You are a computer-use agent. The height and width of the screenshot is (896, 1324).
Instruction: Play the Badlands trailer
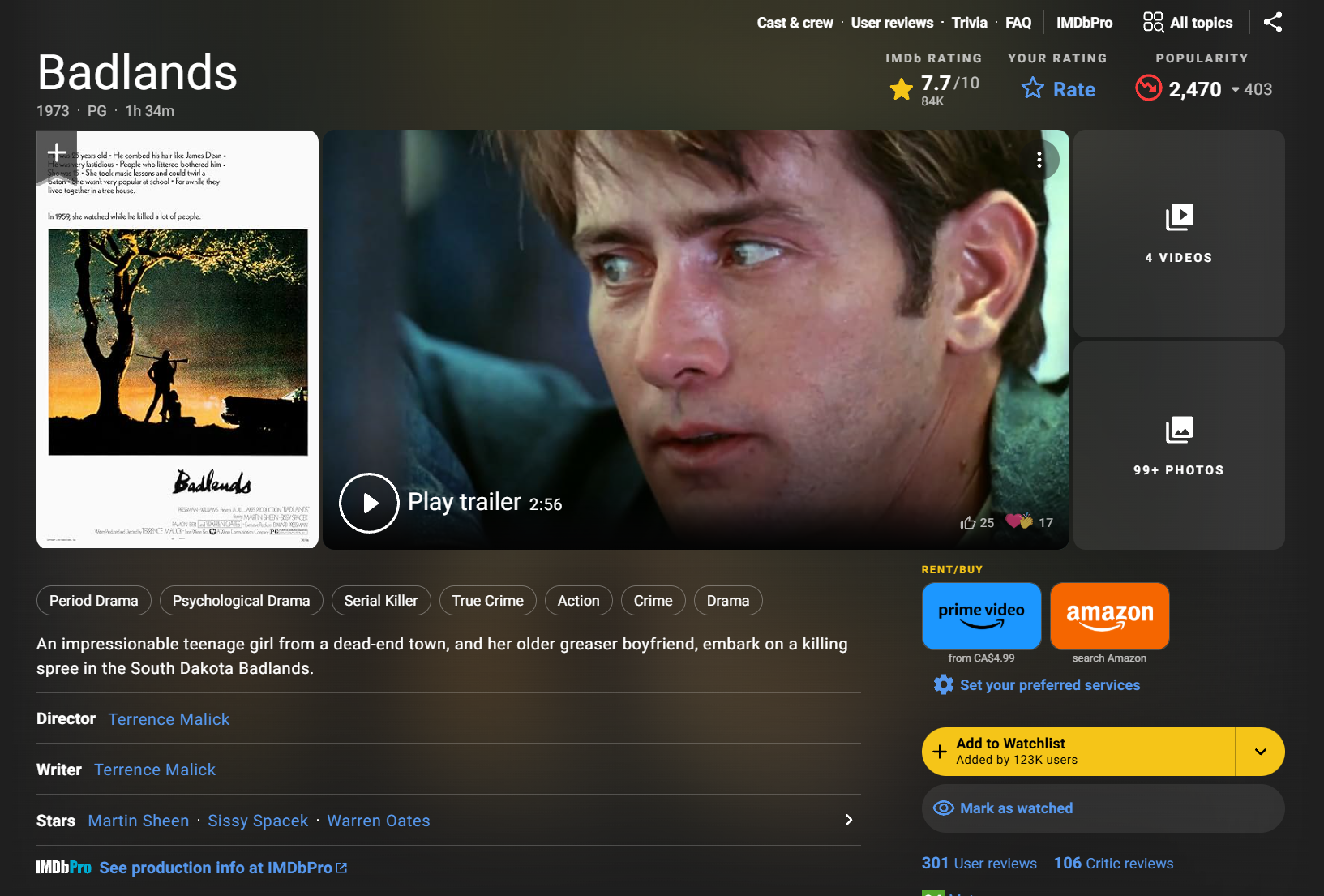pyautogui.click(x=369, y=503)
